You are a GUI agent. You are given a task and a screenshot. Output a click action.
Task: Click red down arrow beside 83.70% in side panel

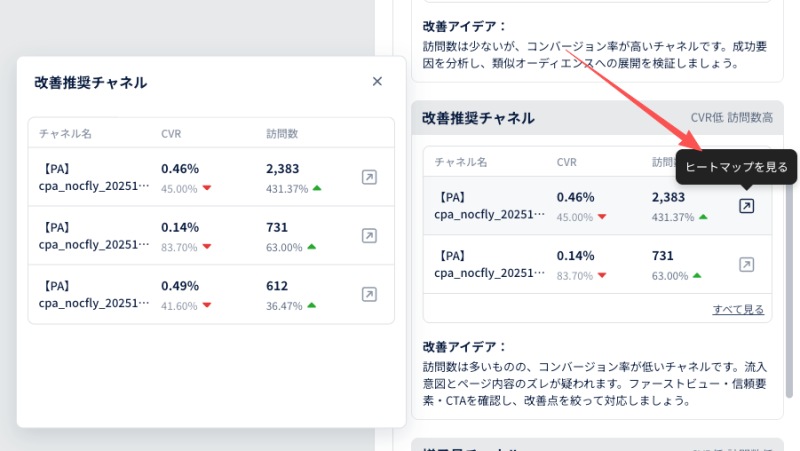tap(603, 276)
